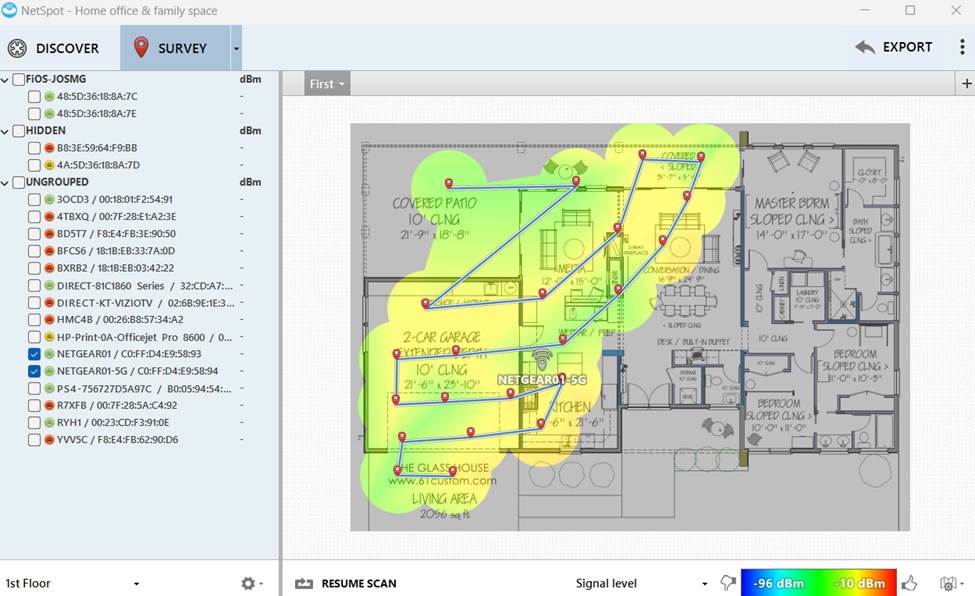Click the Discover mode icon
The image size is (975, 596).
[17, 48]
